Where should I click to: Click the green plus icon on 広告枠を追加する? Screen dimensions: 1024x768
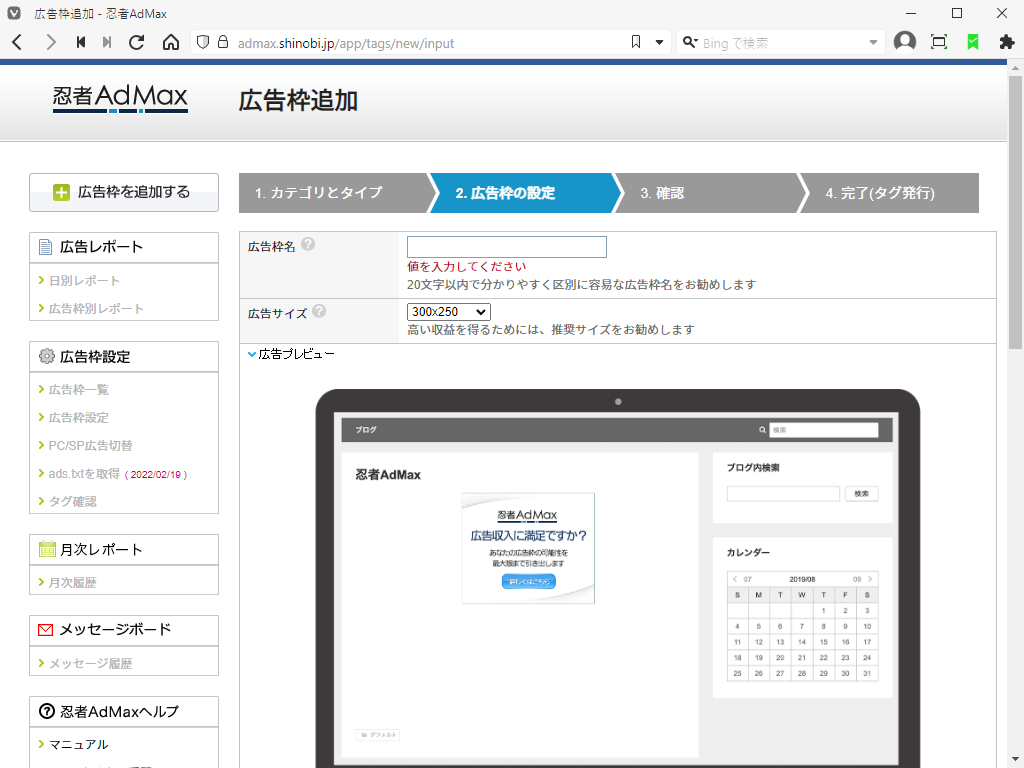pos(61,192)
